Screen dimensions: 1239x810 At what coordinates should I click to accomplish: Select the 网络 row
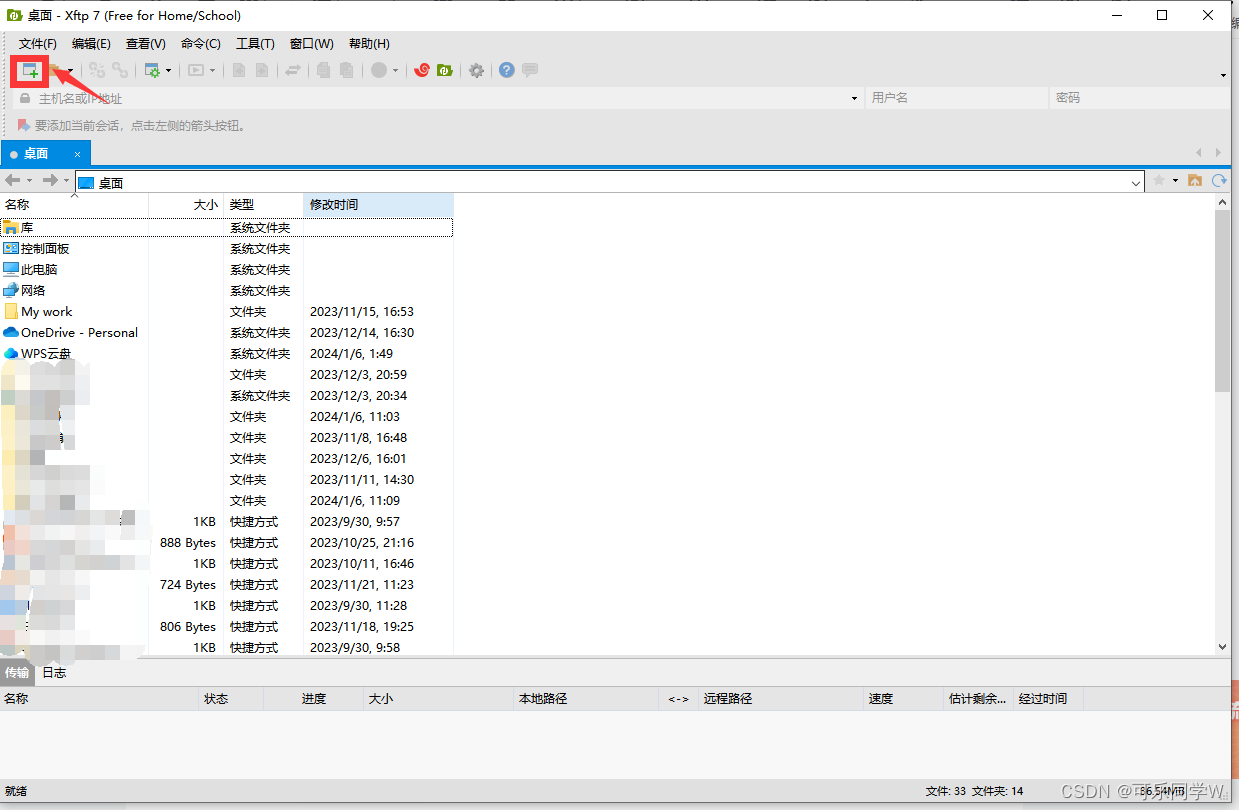tap(226, 291)
